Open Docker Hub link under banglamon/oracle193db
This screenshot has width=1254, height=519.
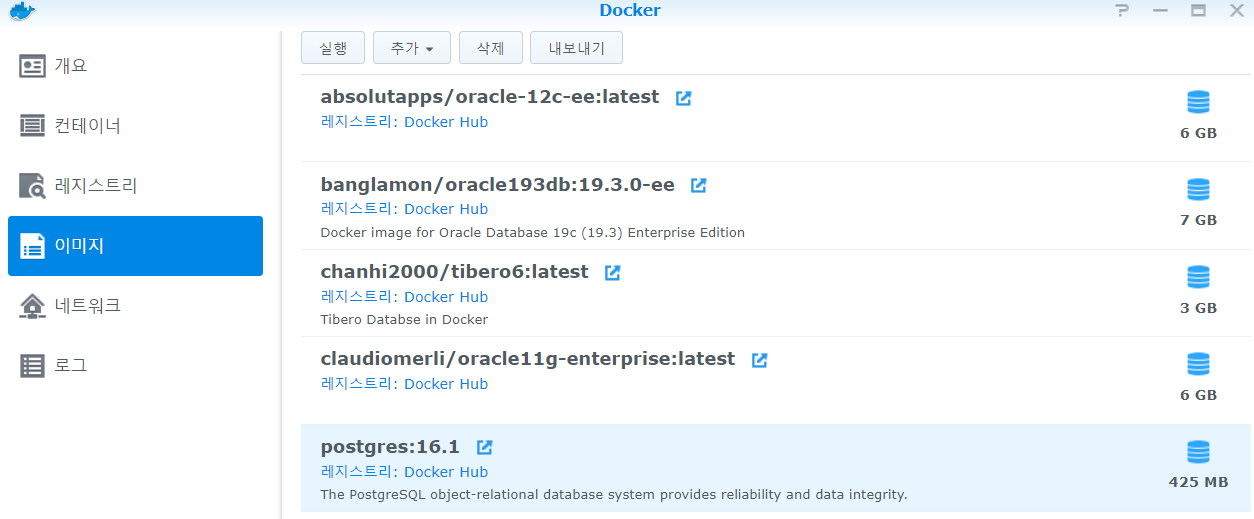(x=446, y=209)
